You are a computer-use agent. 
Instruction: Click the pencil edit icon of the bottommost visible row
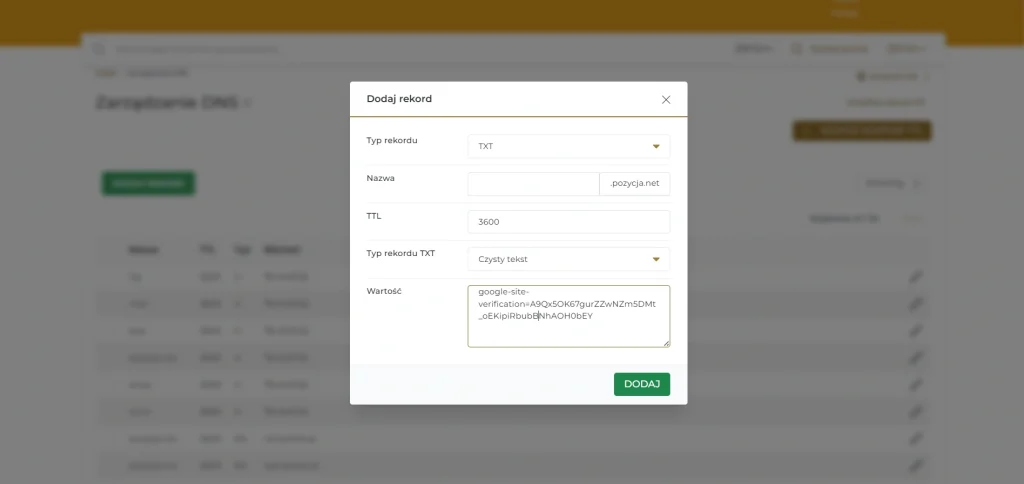916,466
